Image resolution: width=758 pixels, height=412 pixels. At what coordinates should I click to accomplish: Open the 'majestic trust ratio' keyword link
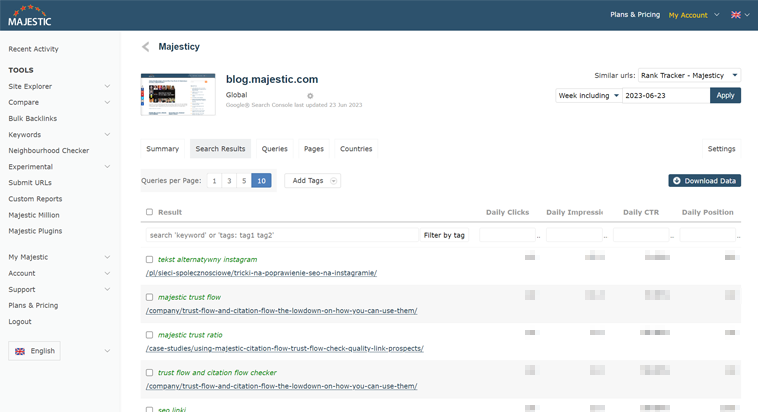190,335
